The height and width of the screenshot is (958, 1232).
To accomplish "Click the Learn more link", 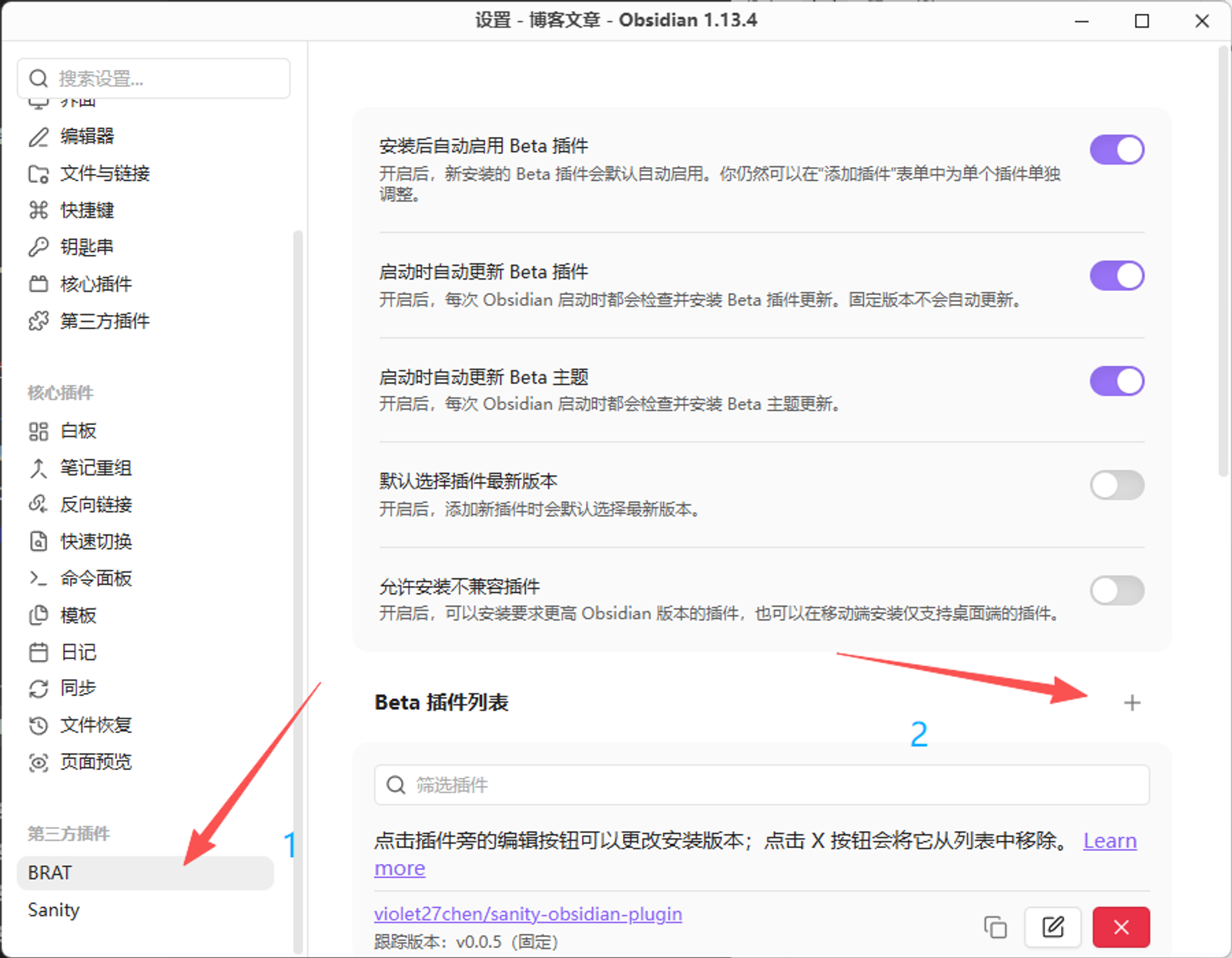I will pyautogui.click(x=1110, y=841).
